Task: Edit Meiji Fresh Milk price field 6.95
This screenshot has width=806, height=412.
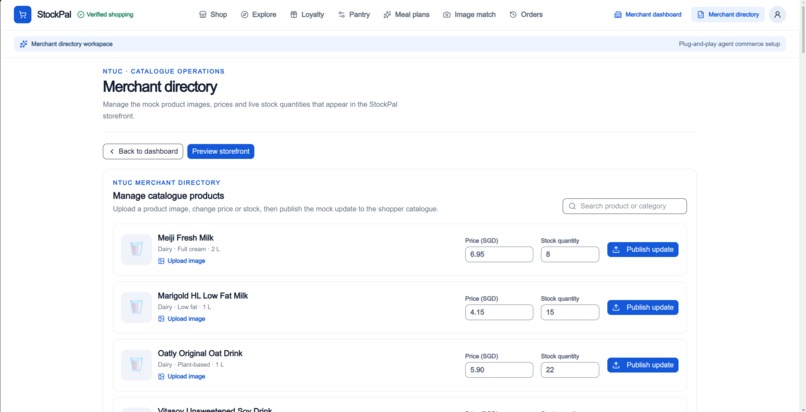Action: point(499,254)
